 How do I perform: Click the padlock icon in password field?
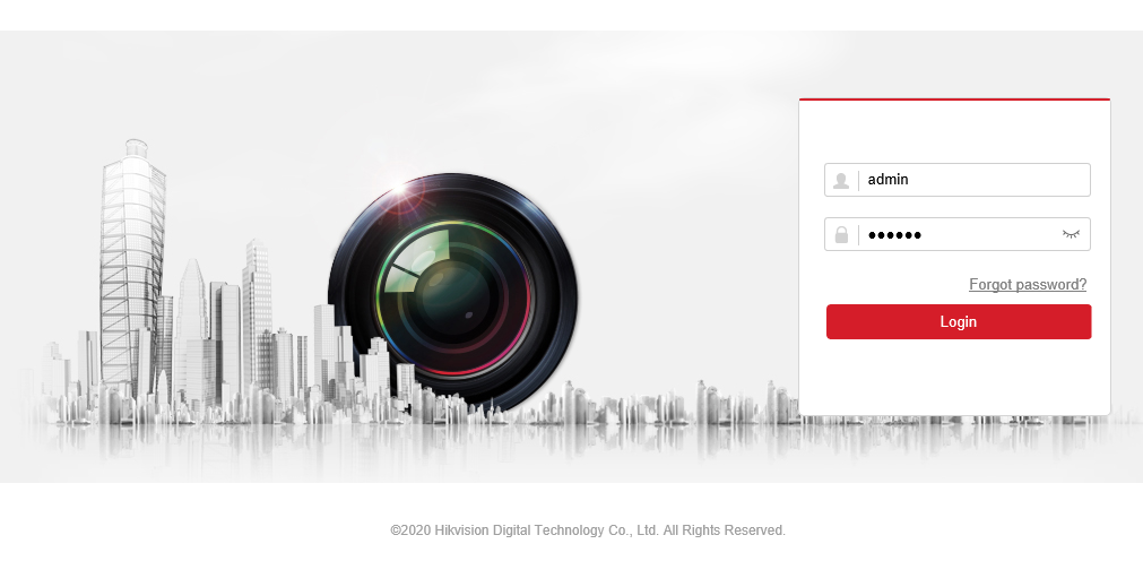click(841, 234)
